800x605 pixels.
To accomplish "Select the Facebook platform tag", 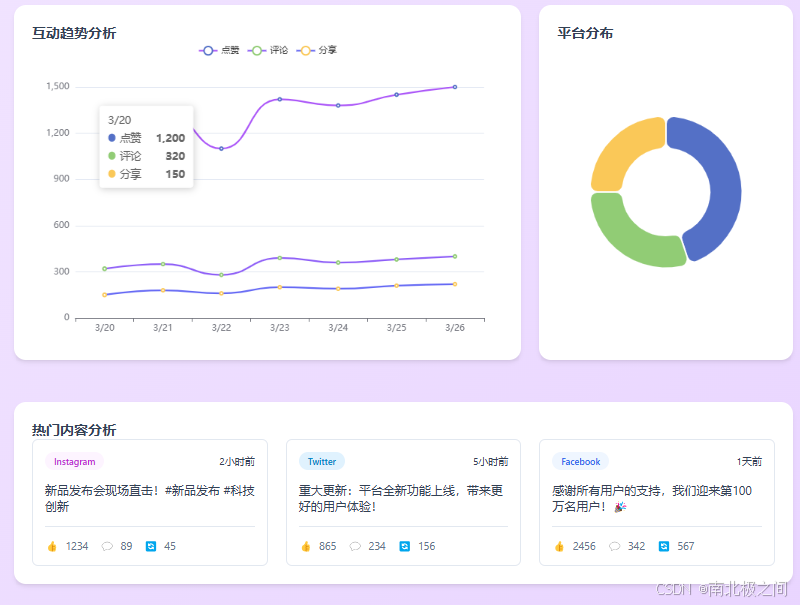I will [x=581, y=462].
